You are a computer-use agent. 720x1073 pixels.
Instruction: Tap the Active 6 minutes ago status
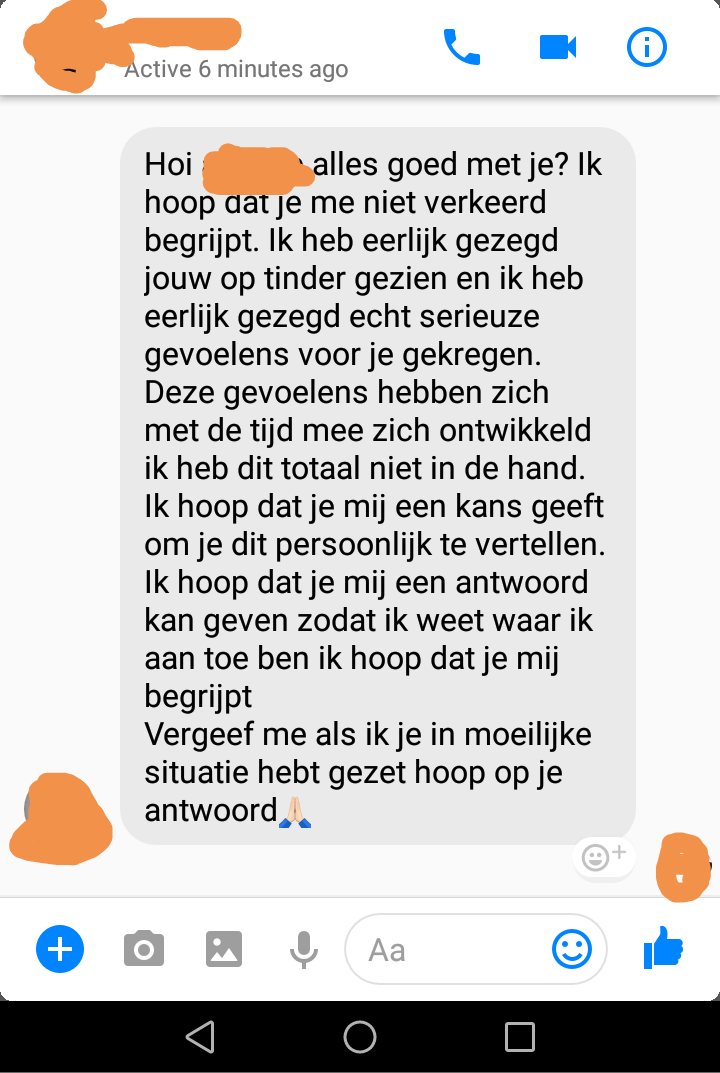pos(236,69)
